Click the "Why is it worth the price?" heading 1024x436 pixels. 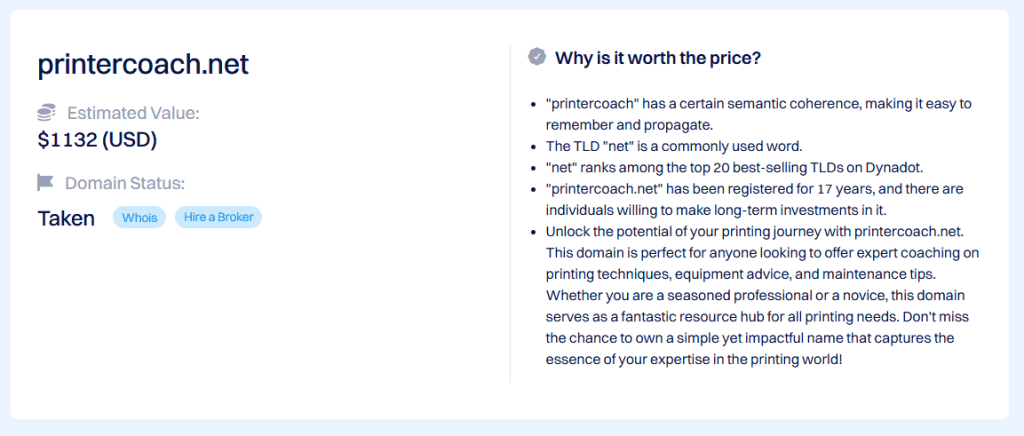[658, 58]
